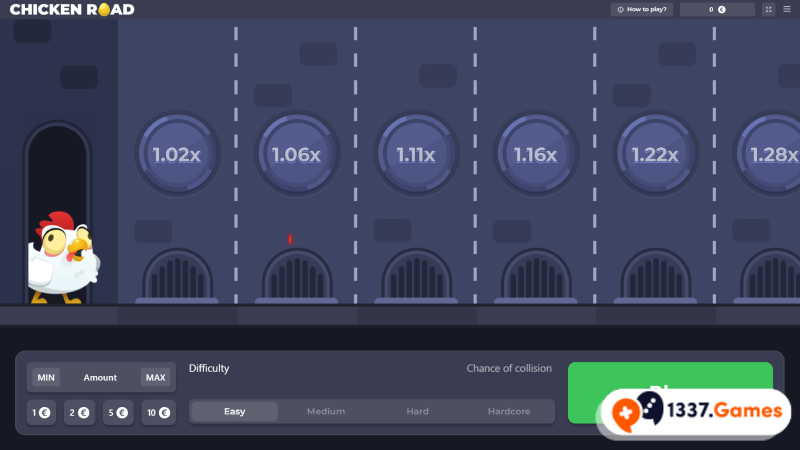Choose the 5 euro bet preset
The width and height of the screenshot is (800, 450).
click(118, 412)
